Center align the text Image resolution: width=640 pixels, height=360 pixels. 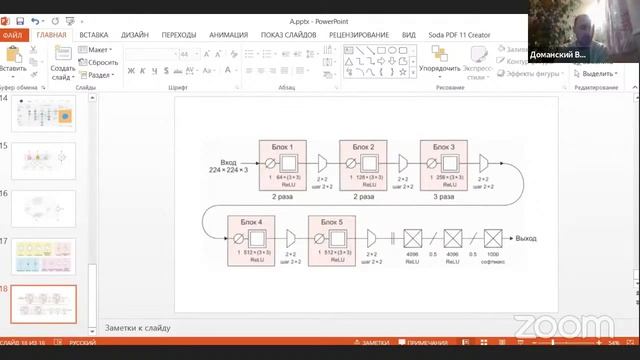pos(260,71)
